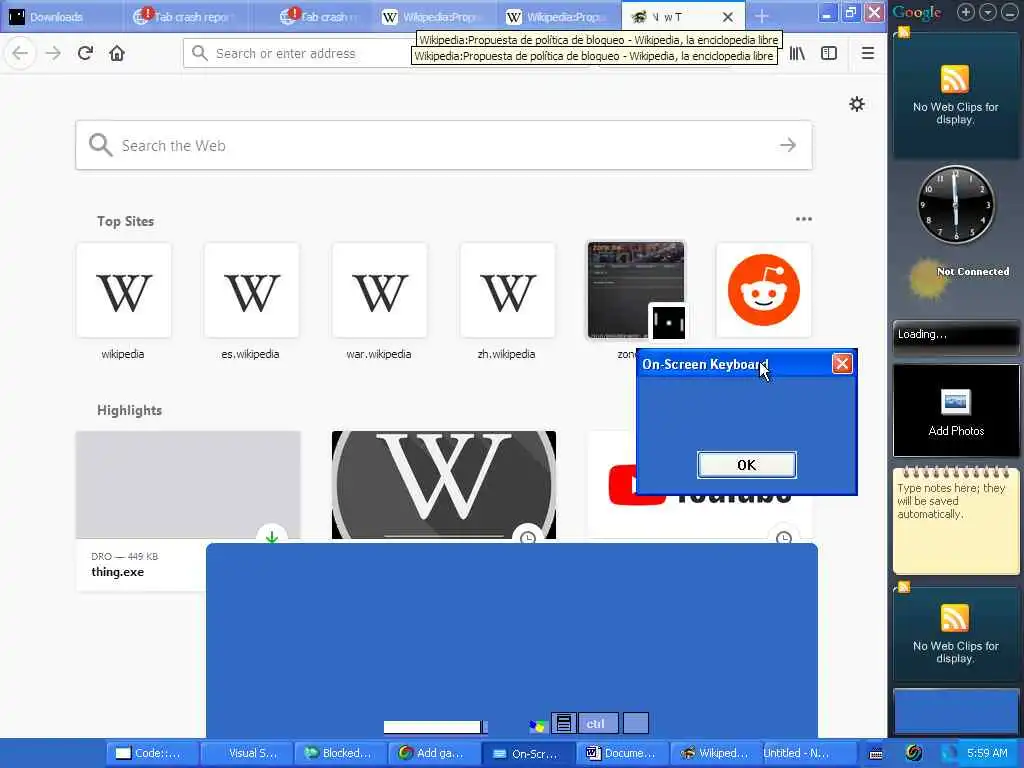Image resolution: width=1024 pixels, height=768 pixels.
Task: Open the zh.wikipedia top site tile
Action: point(507,290)
